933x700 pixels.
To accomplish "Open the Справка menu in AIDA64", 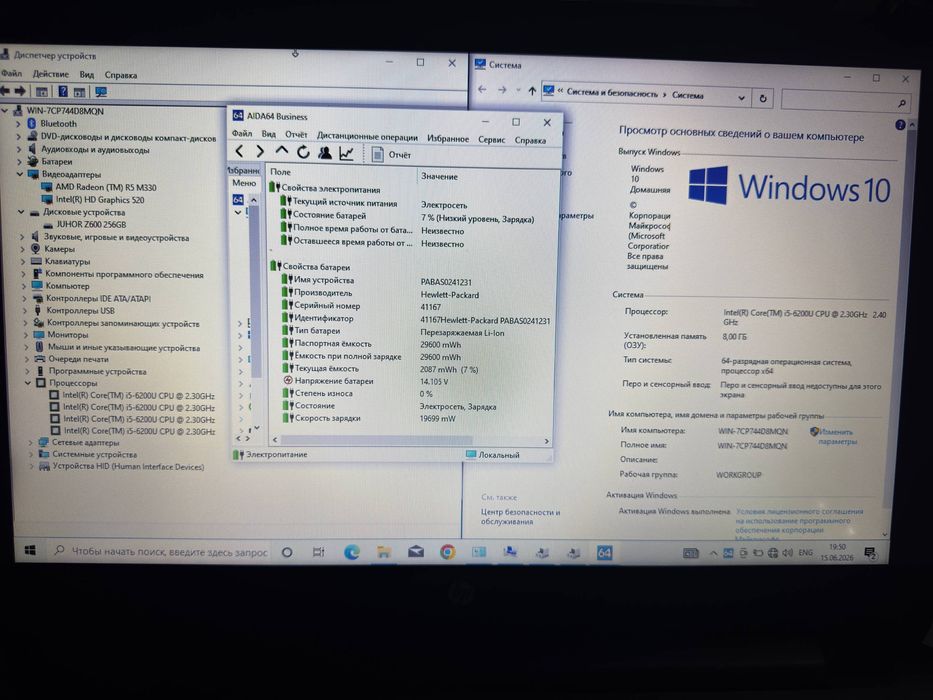I will (530, 140).
